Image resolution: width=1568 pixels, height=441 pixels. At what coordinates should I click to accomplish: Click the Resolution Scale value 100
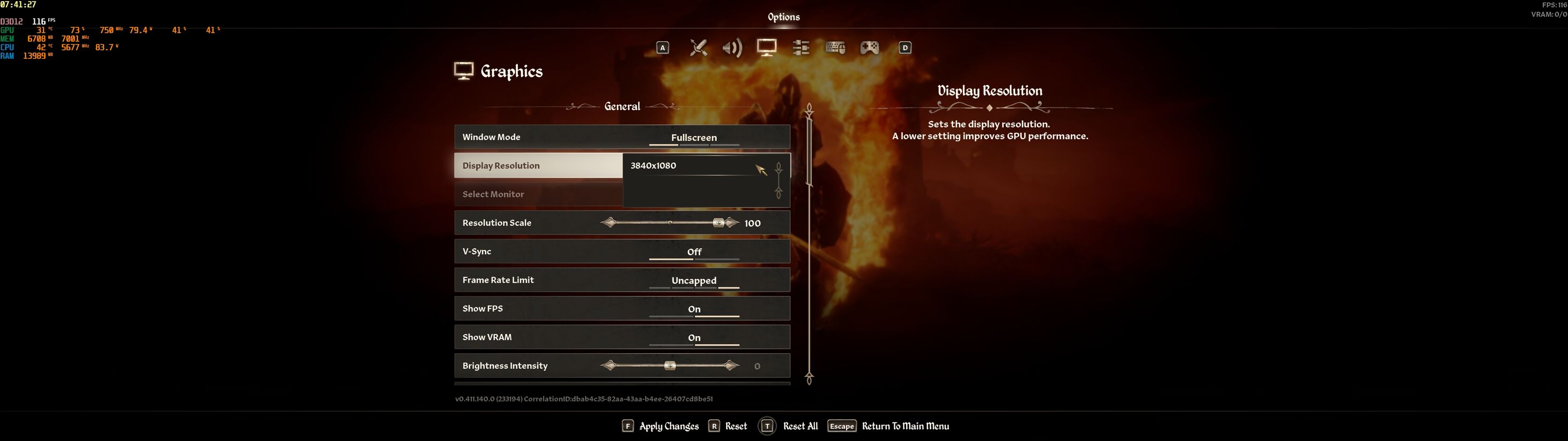752,223
